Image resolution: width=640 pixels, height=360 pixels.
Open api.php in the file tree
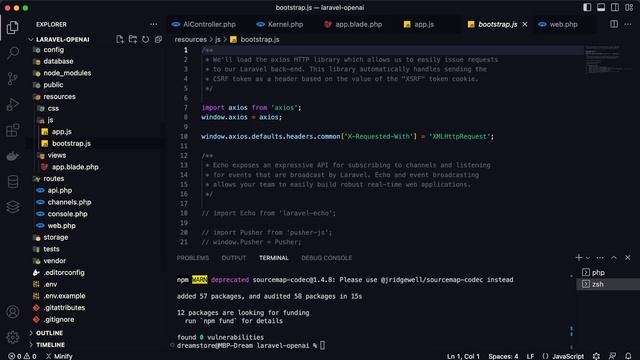60,191
